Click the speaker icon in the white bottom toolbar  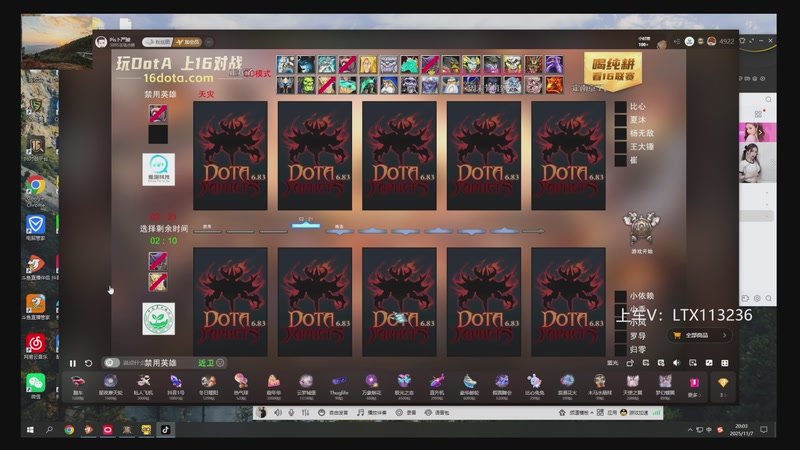pos(278,412)
